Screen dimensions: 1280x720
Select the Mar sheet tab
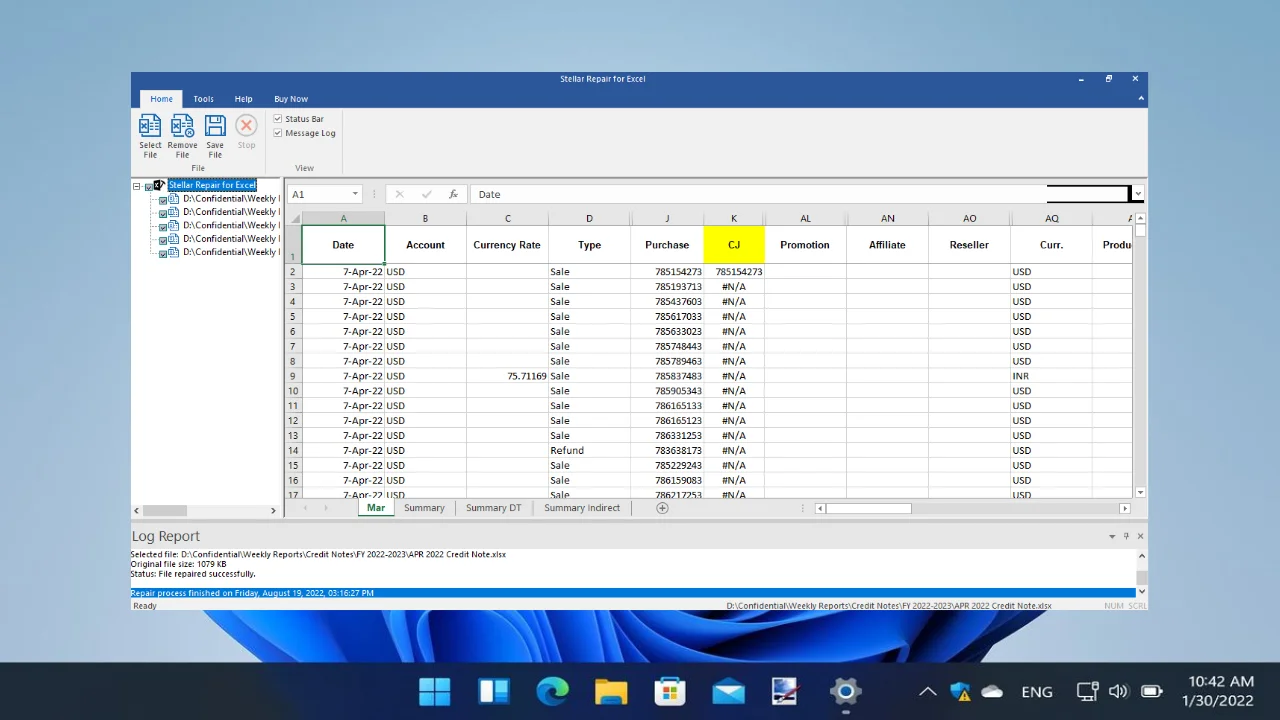[x=376, y=508]
